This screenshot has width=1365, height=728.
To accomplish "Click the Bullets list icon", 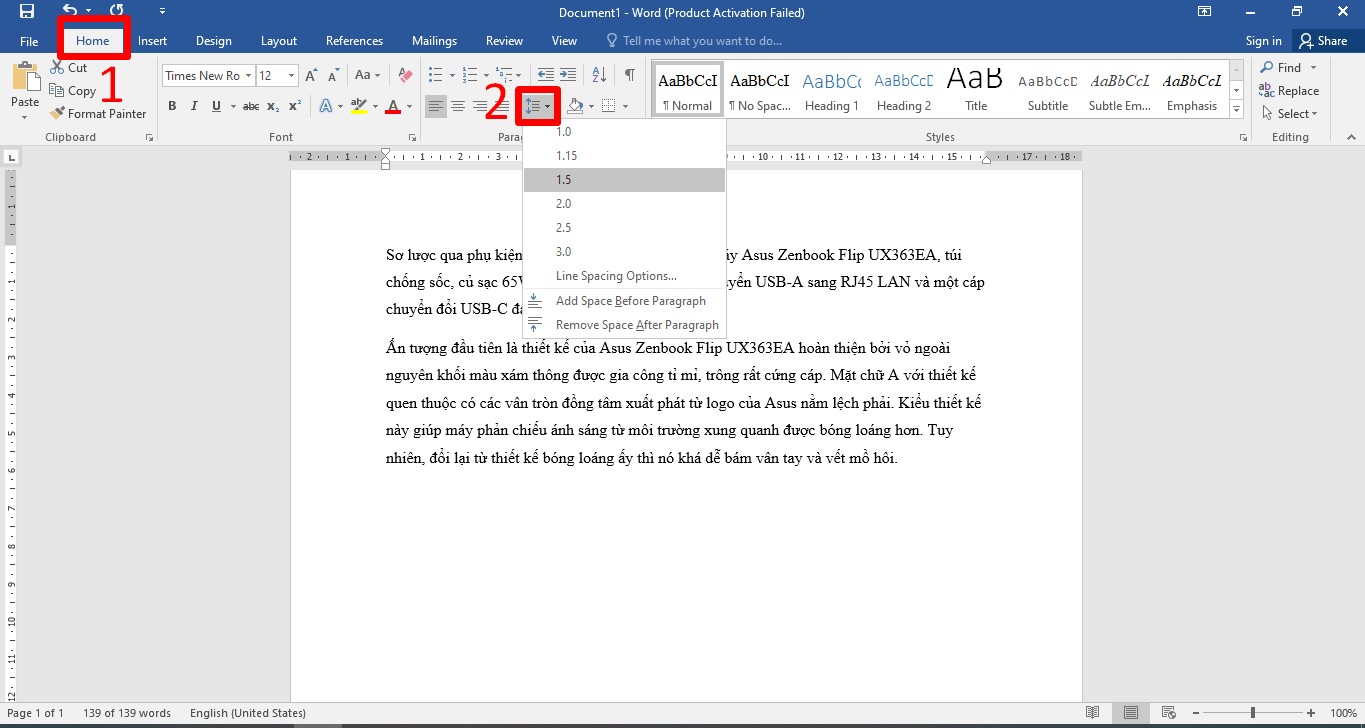I will point(436,76).
